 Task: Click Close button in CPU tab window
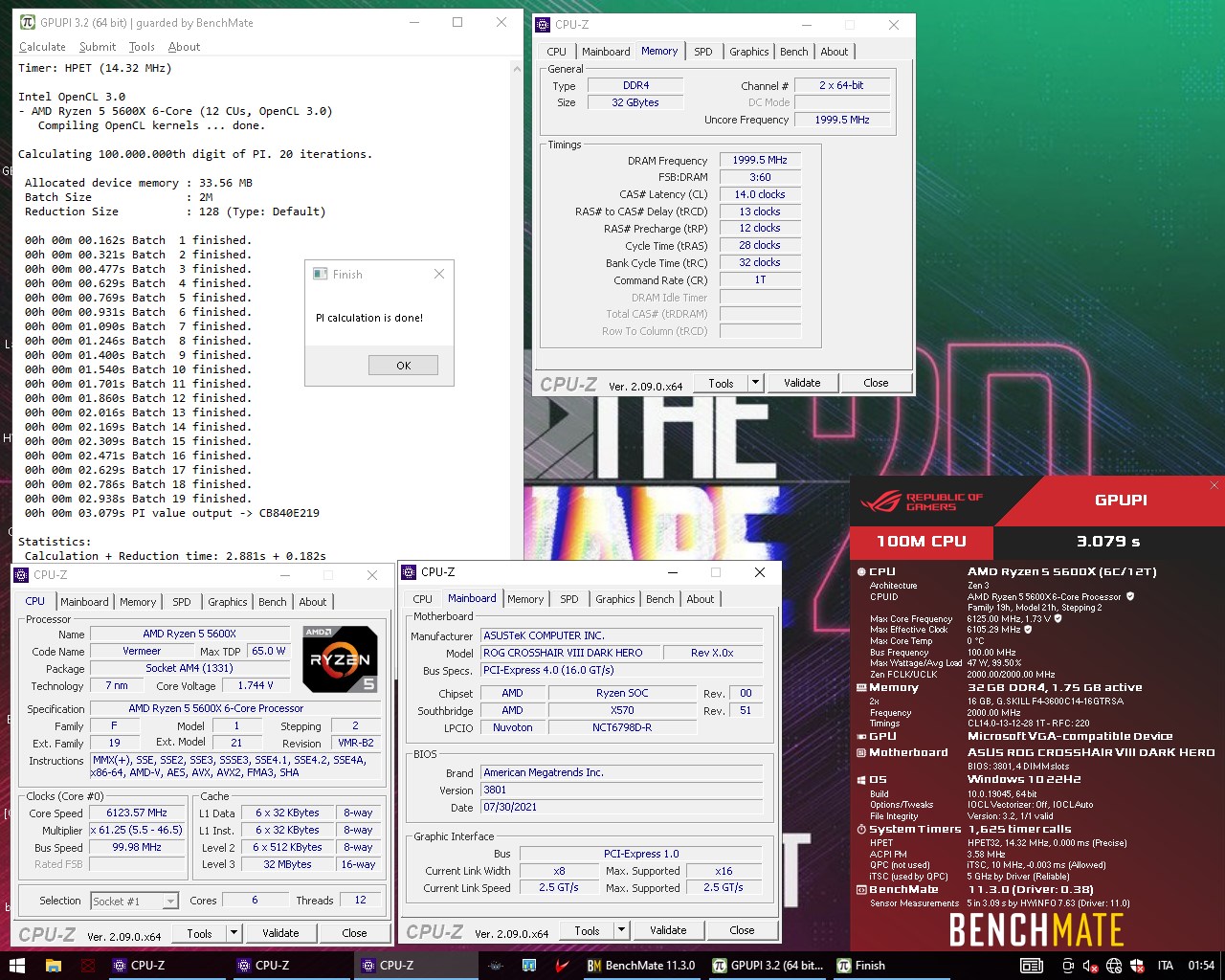354,933
